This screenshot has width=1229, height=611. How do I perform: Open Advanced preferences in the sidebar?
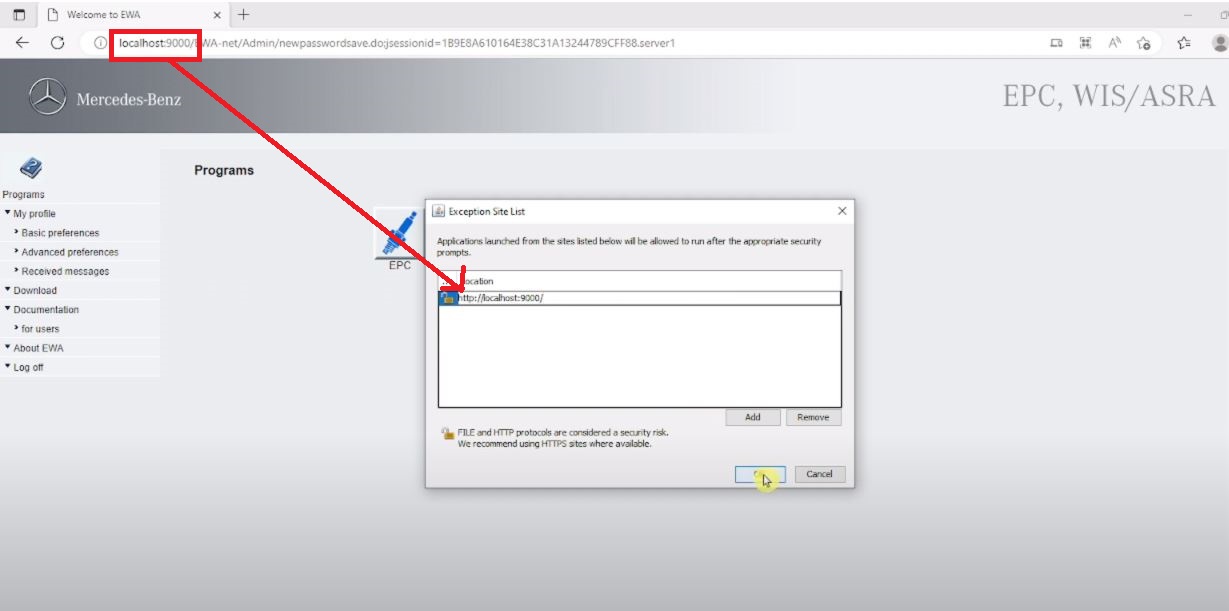tap(70, 252)
